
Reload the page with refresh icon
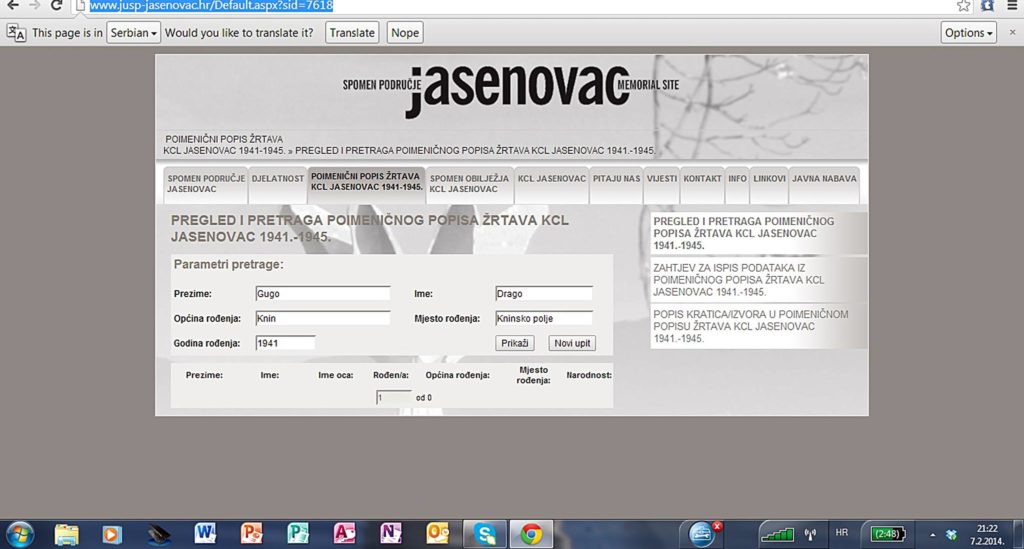(x=56, y=5)
